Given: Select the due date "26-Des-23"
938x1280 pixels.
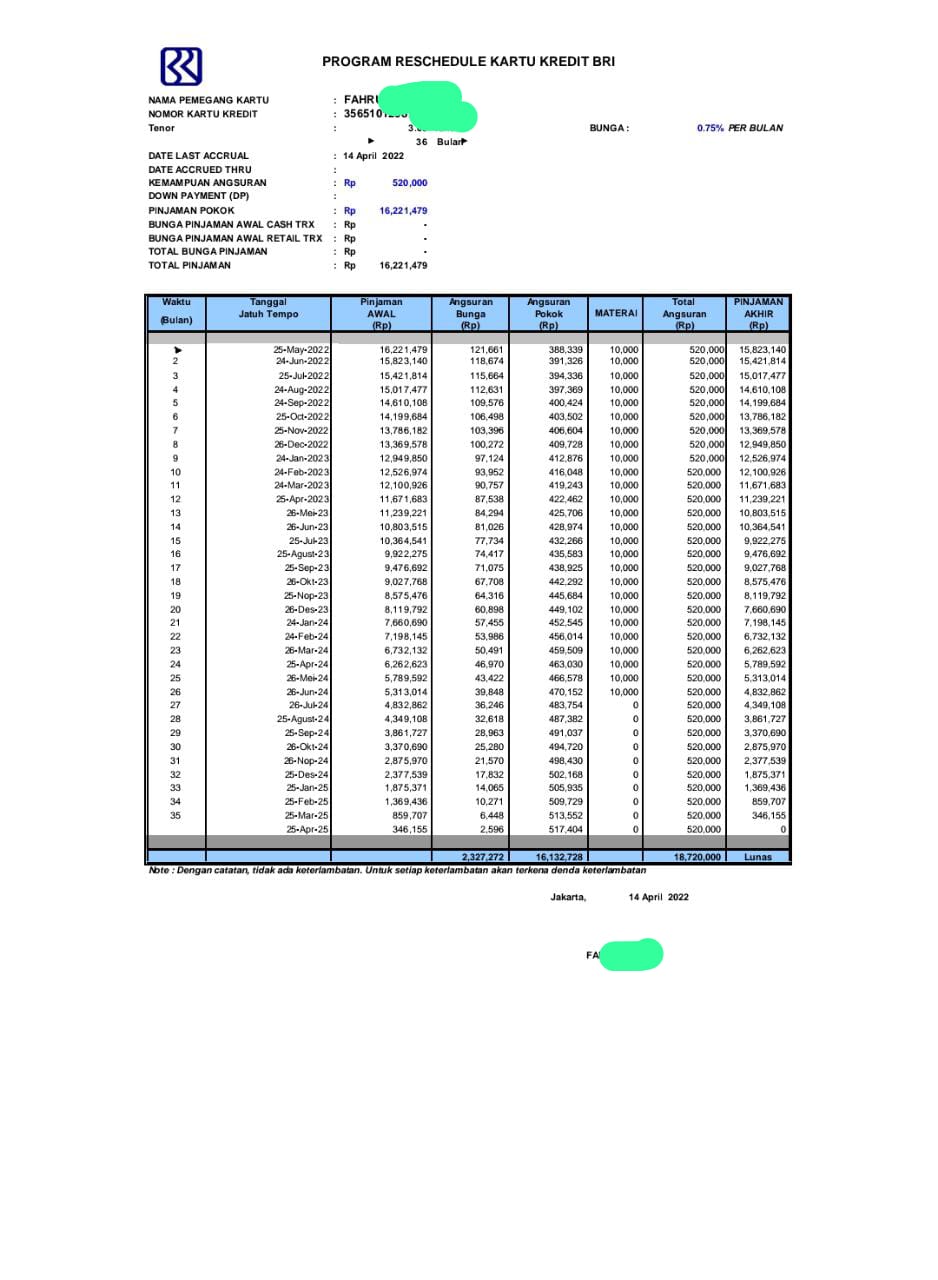Looking at the screenshot, I should 307,609.
